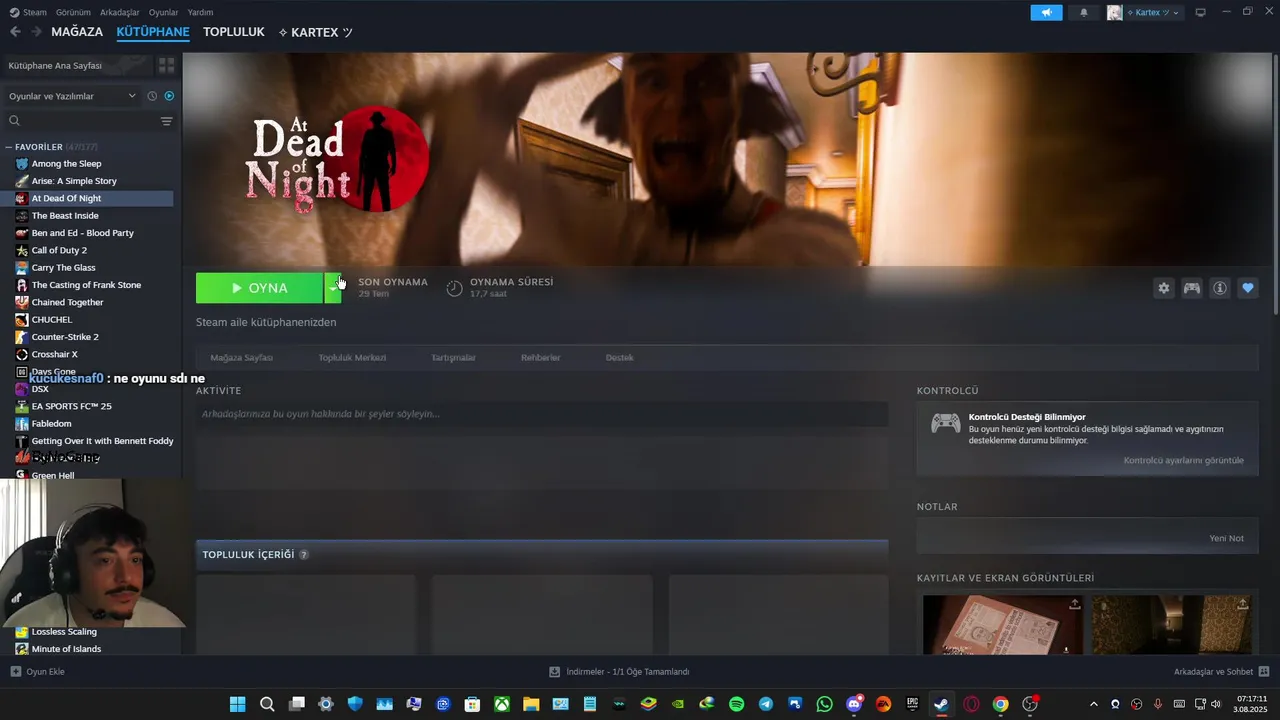Open the Görünüm menu
This screenshot has width=1280, height=720.
click(x=73, y=12)
